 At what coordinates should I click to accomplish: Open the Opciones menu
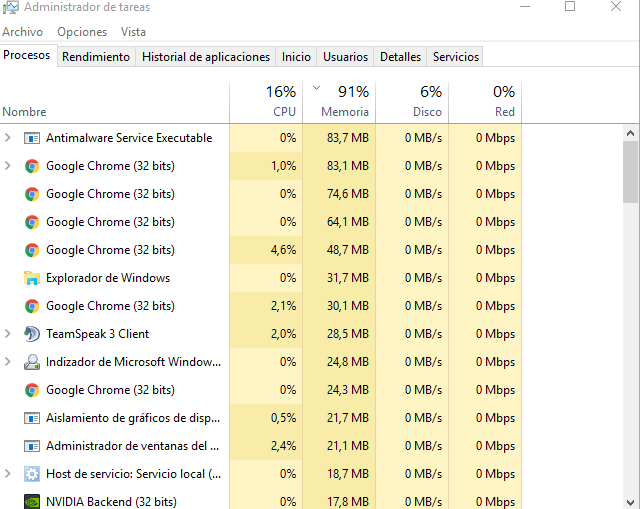point(82,32)
